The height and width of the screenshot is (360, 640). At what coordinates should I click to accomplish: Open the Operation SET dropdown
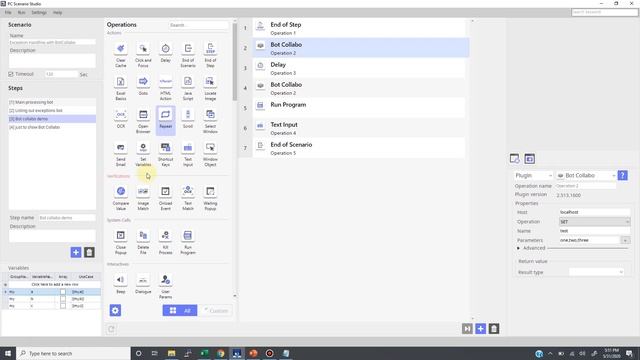pyautogui.click(x=594, y=222)
